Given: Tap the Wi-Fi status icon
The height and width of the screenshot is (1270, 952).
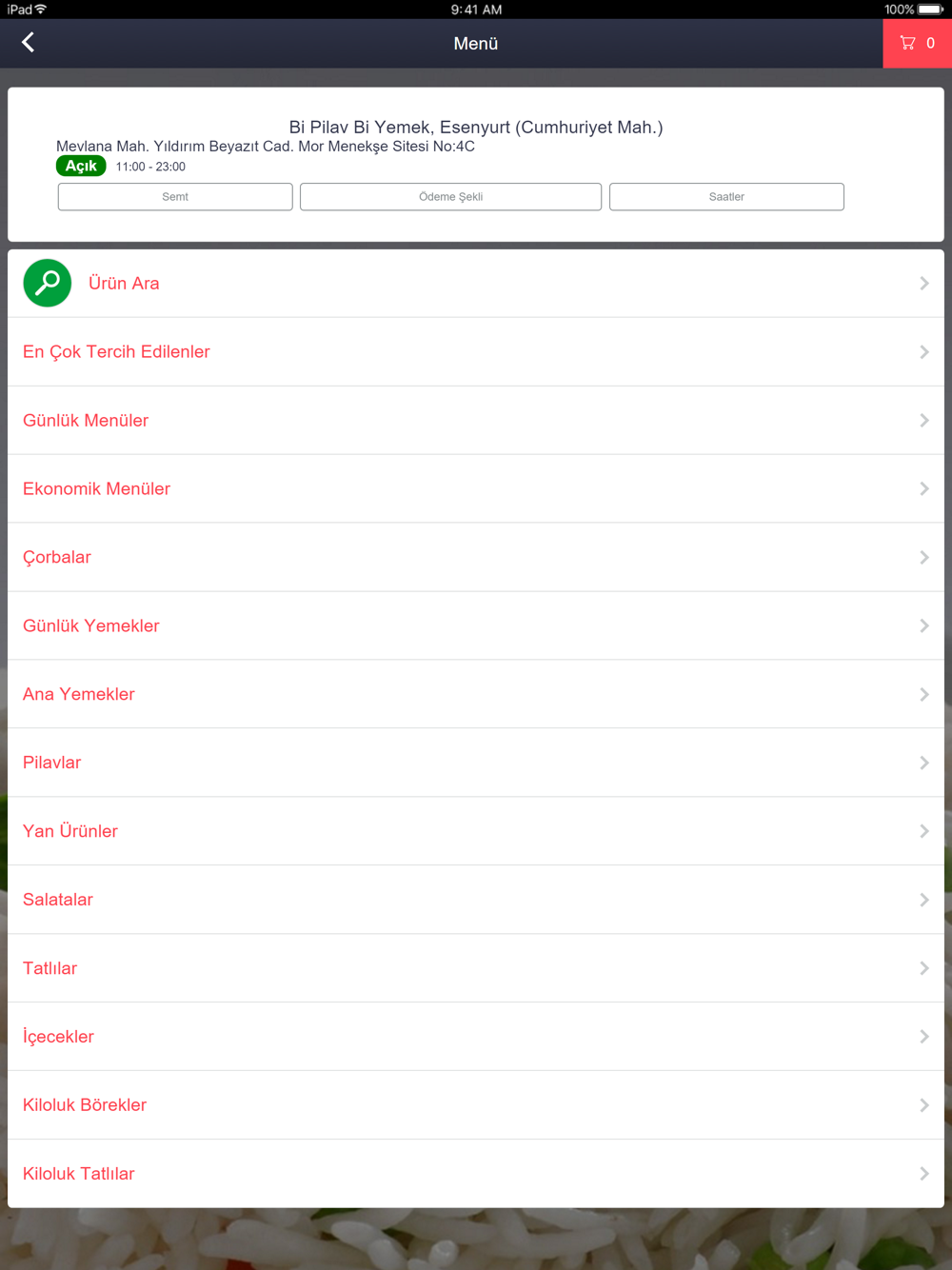Looking at the screenshot, I should point(41,10).
